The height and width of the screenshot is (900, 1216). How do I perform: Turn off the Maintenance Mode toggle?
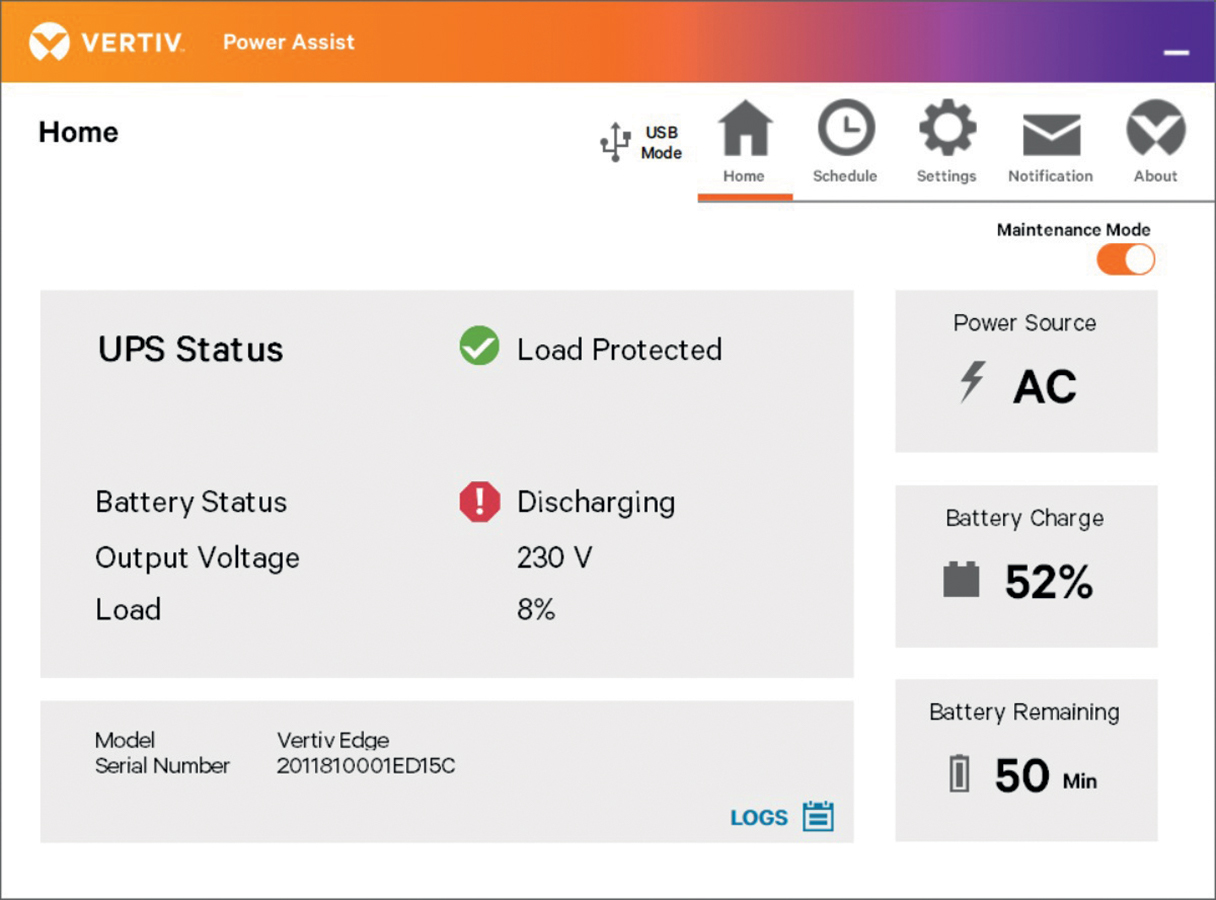1125,260
